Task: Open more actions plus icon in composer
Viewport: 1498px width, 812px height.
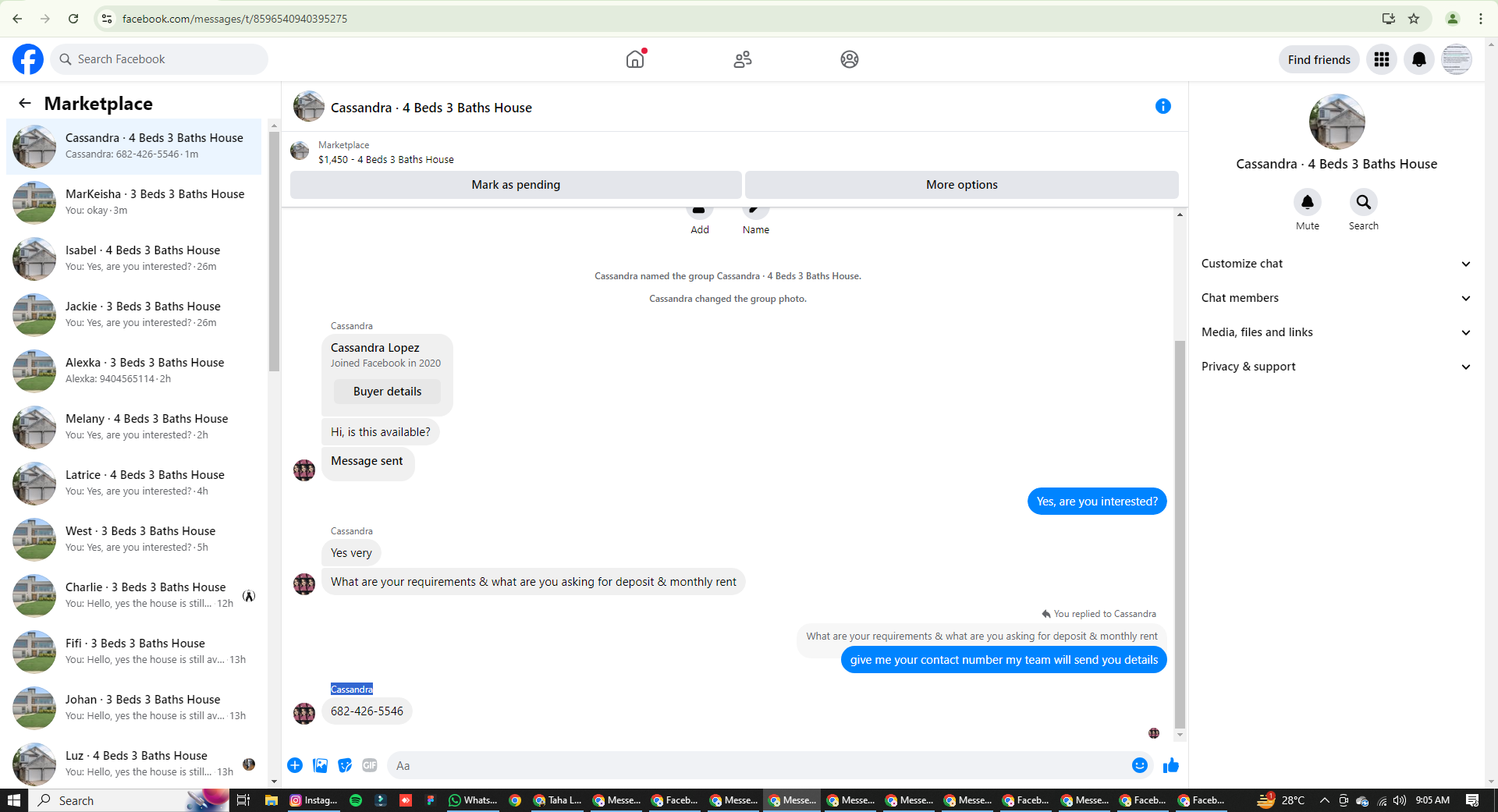Action: [x=295, y=765]
